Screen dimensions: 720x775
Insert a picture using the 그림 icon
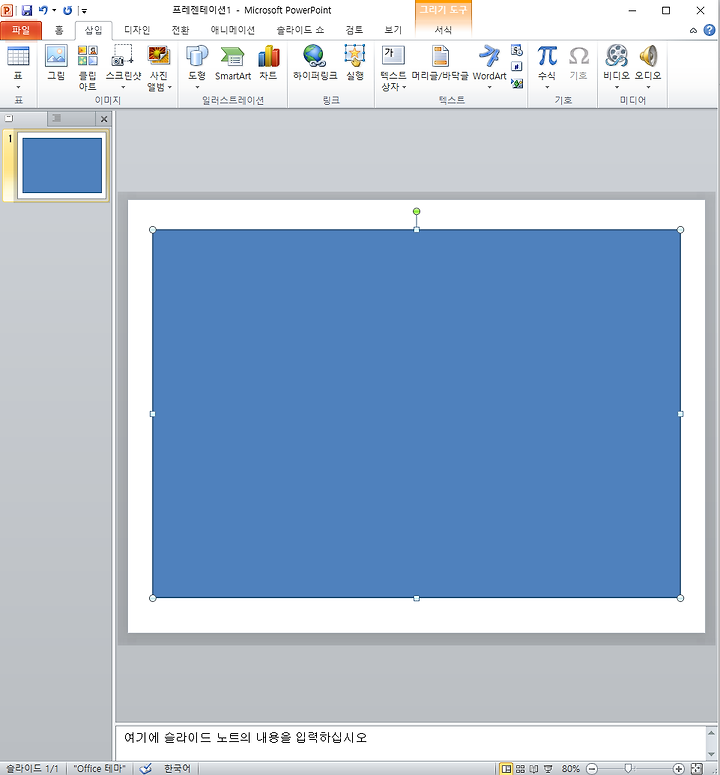56,56
